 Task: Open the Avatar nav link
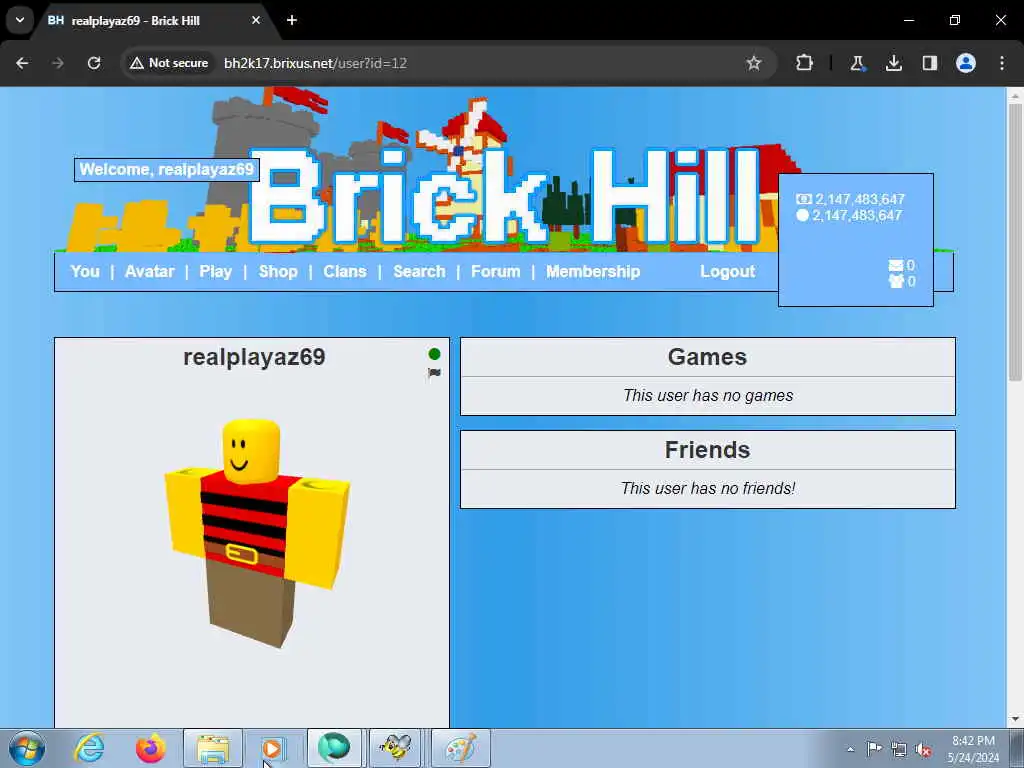(150, 272)
